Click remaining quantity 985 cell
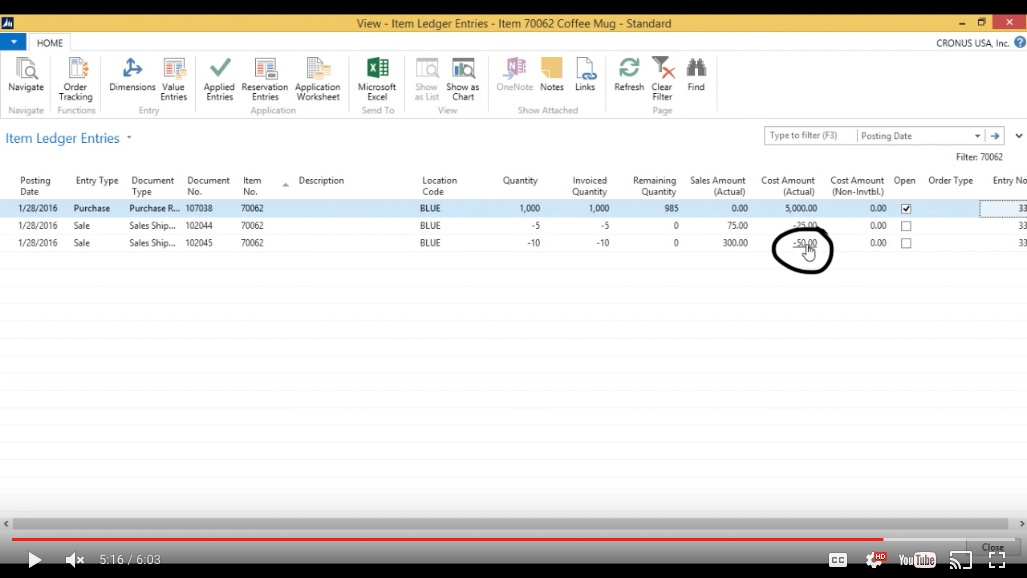Image resolution: width=1027 pixels, height=578 pixels. (671, 208)
